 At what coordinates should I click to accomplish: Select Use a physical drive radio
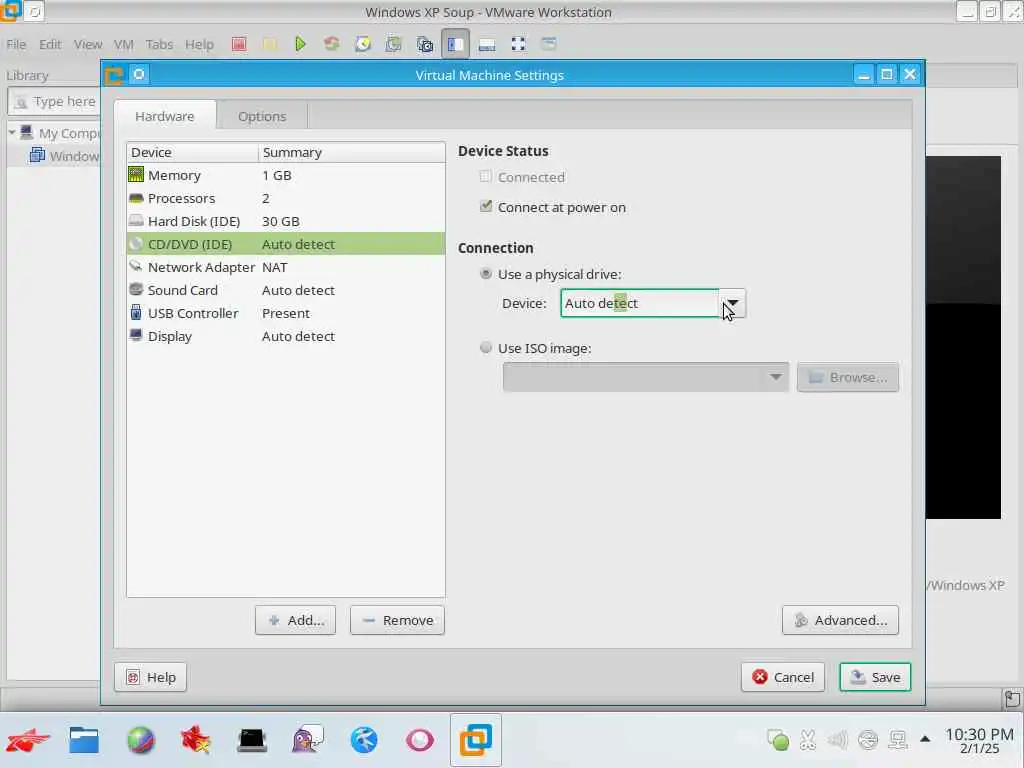(x=485, y=274)
